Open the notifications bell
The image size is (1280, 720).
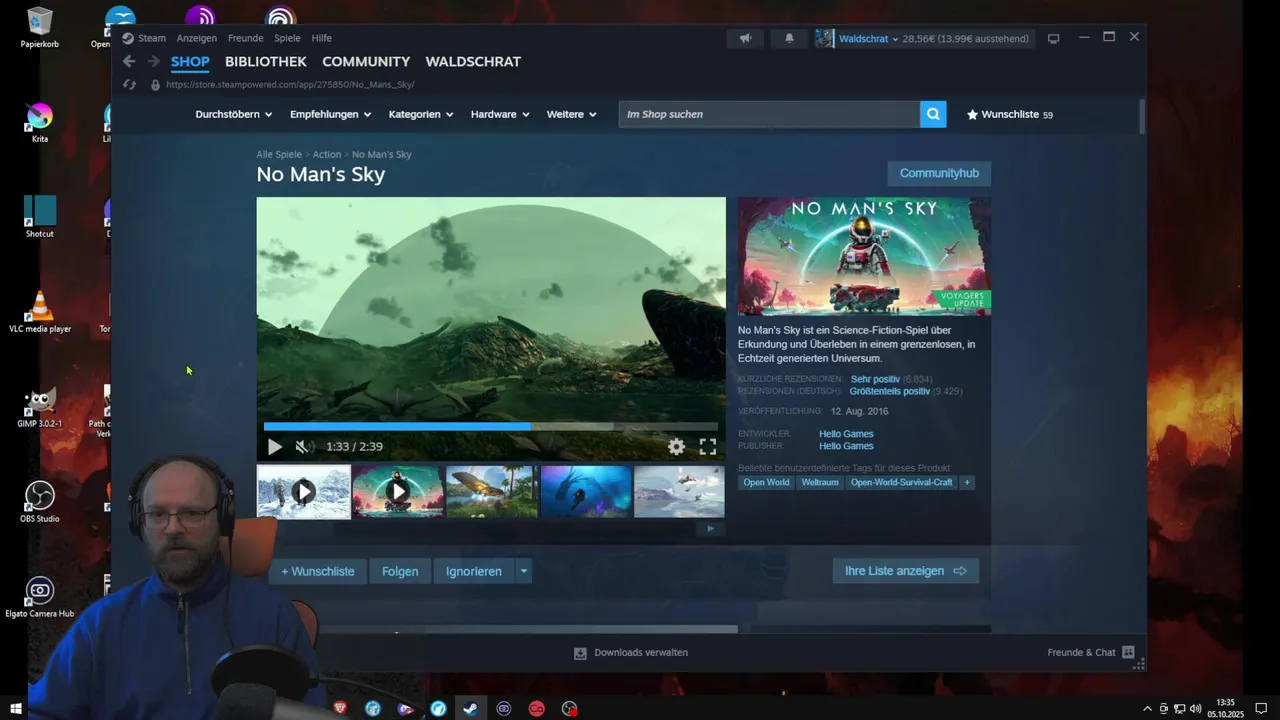[789, 38]
